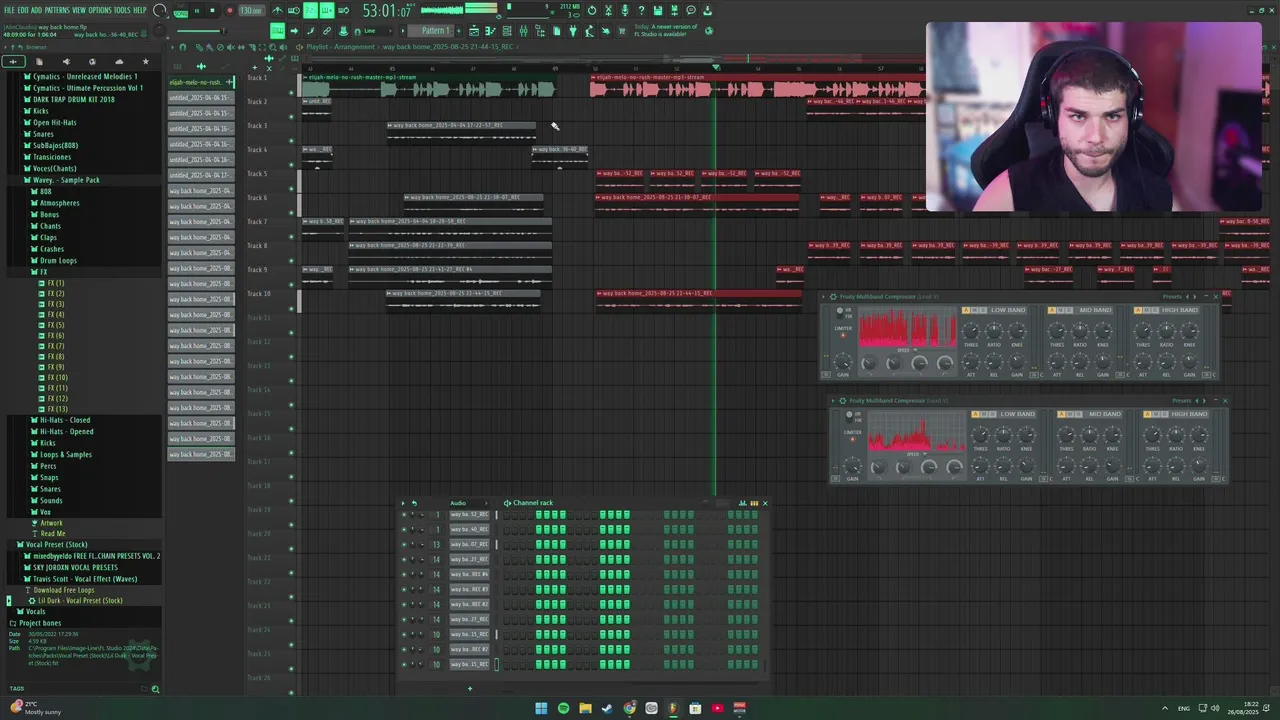Open File Explorer from the taskbar
Image resolution: width=1280 pixels, height=720 pixels.
tap(585, 708)
